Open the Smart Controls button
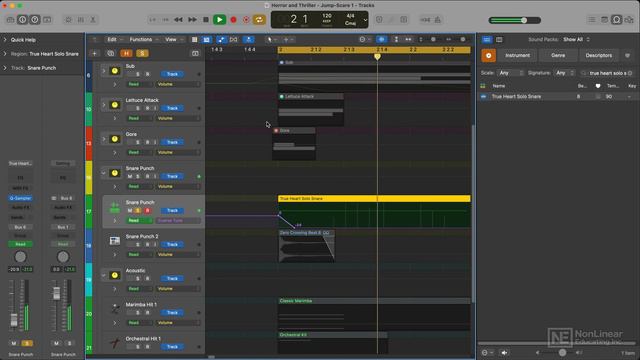The image size is (640, 360). pyautogui.click(x=69, y=20)
